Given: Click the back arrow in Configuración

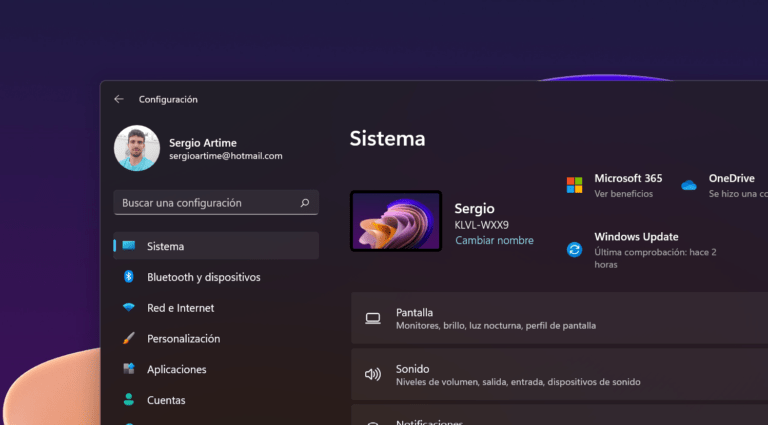Looking at the screenshot, I should 119,99.
